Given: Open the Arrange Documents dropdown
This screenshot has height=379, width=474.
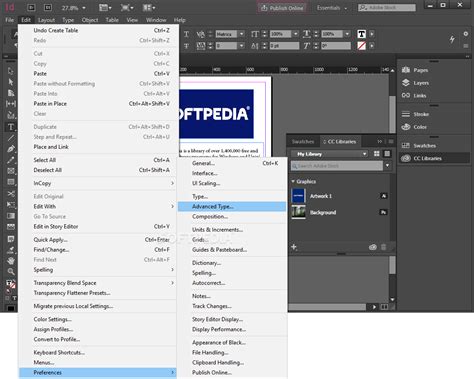Looking at the screenshot, I should coord(149,8).
